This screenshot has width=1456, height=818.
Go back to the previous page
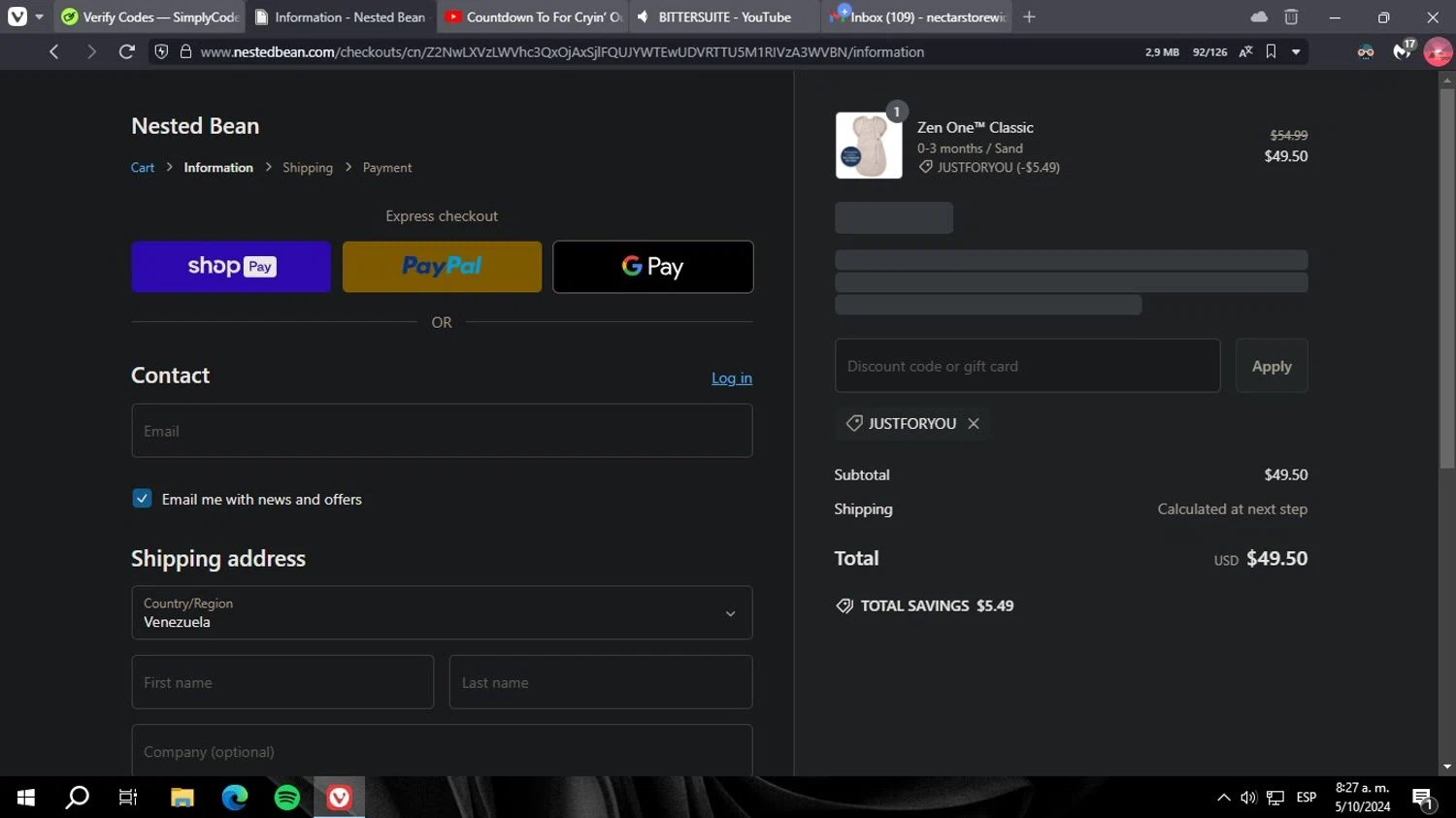[54, 51]
